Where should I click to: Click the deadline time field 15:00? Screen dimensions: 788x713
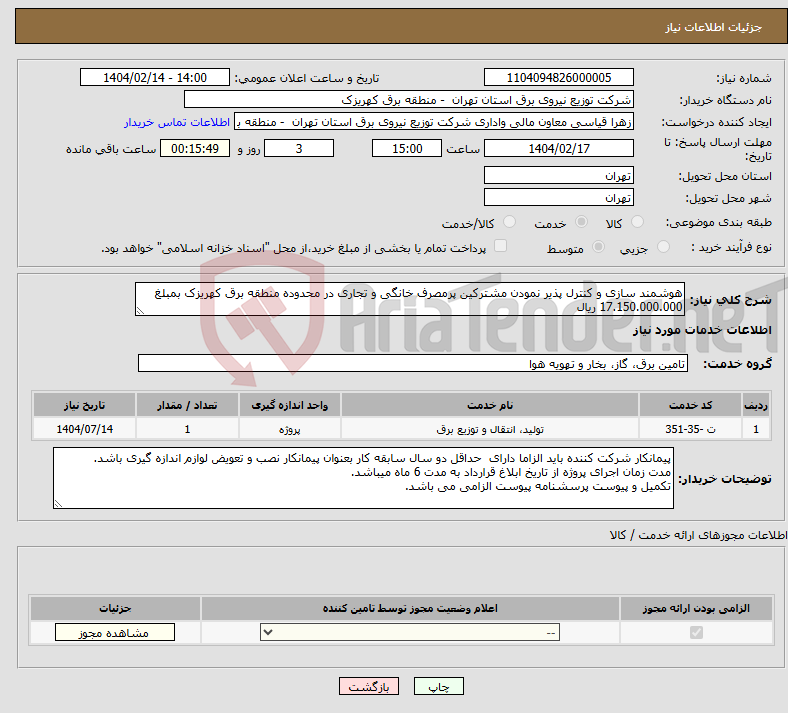pyautogui.click(x=407, y=149)
